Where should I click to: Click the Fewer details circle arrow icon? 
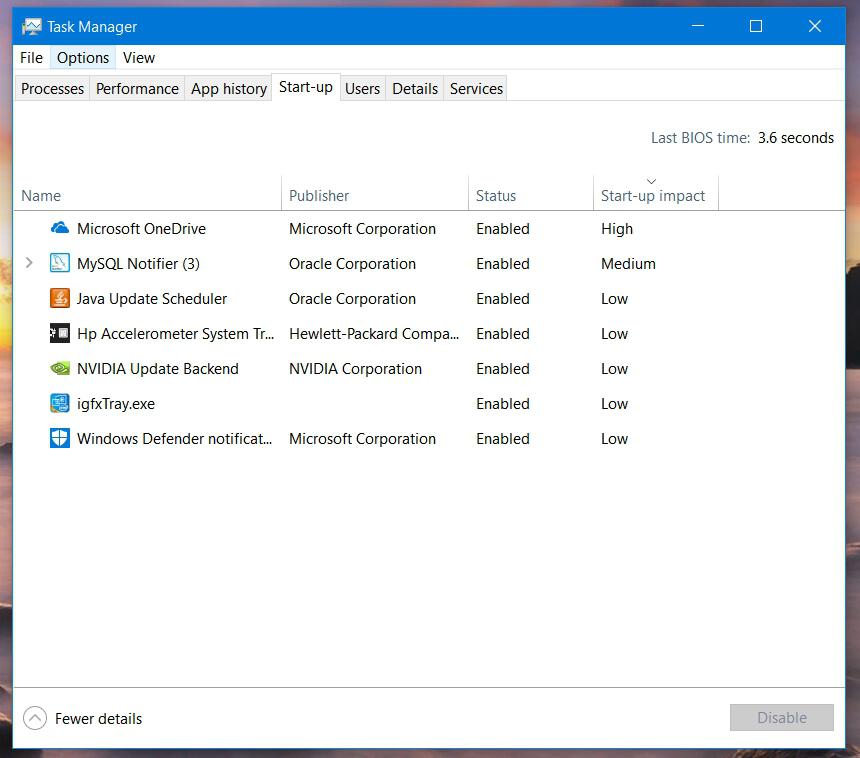tap(35, 718)
